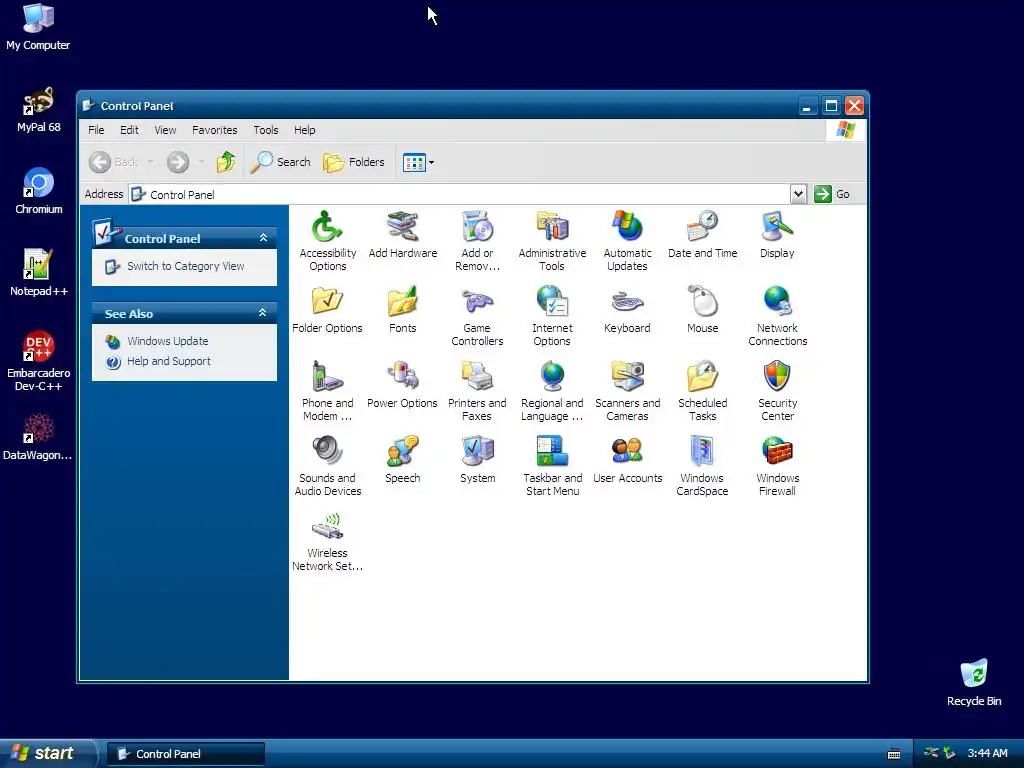Open the Favorites menu
1024x768 pixels.
coord(214,130)
